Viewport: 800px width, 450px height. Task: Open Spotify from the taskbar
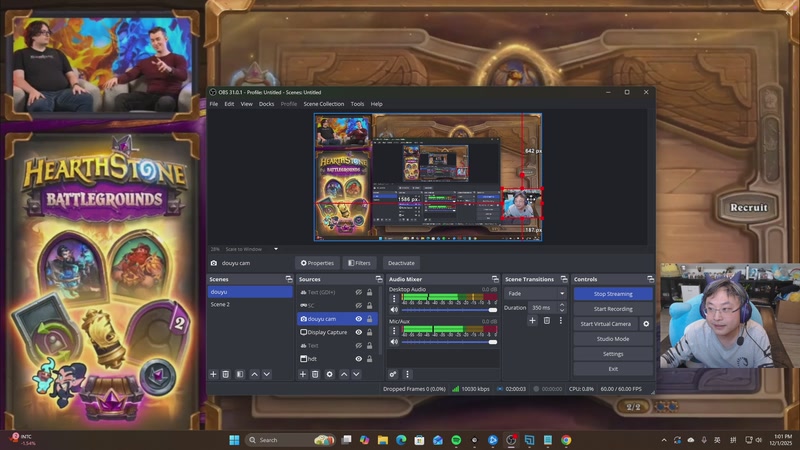tap(456, 440)
